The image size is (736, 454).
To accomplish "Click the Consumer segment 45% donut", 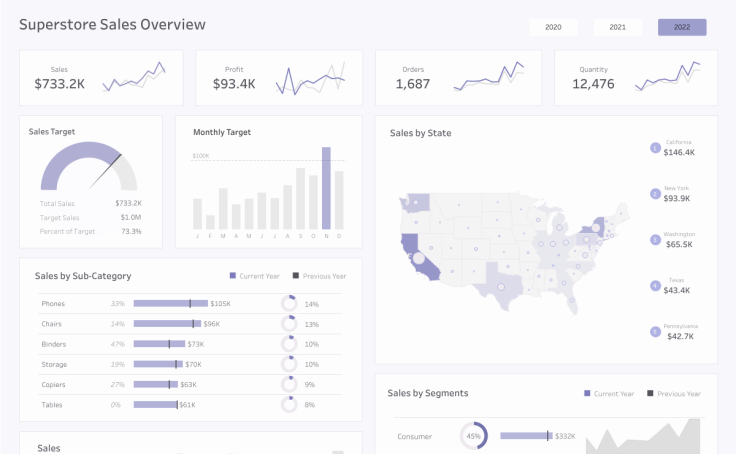I will coord(473,436).
